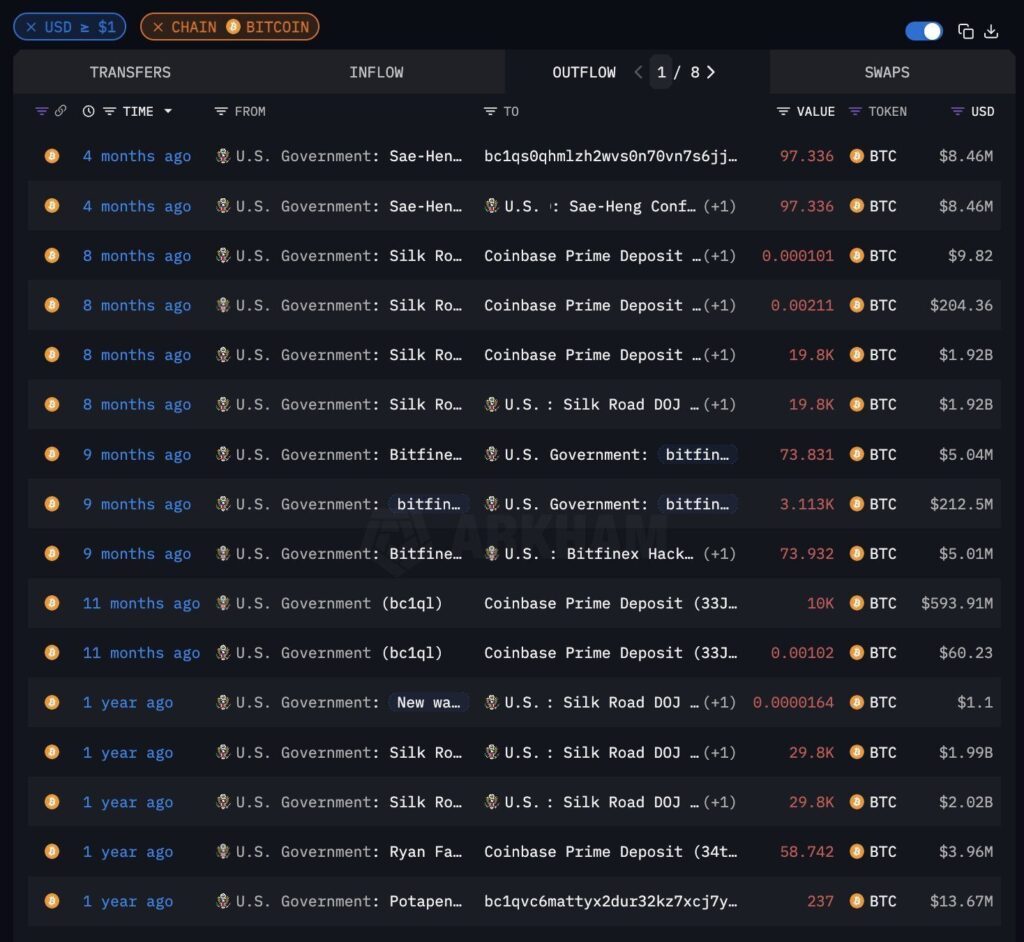The image size is (1024, 942).
Task: Switch to the INFLOW tab
Action: (377, 72)
